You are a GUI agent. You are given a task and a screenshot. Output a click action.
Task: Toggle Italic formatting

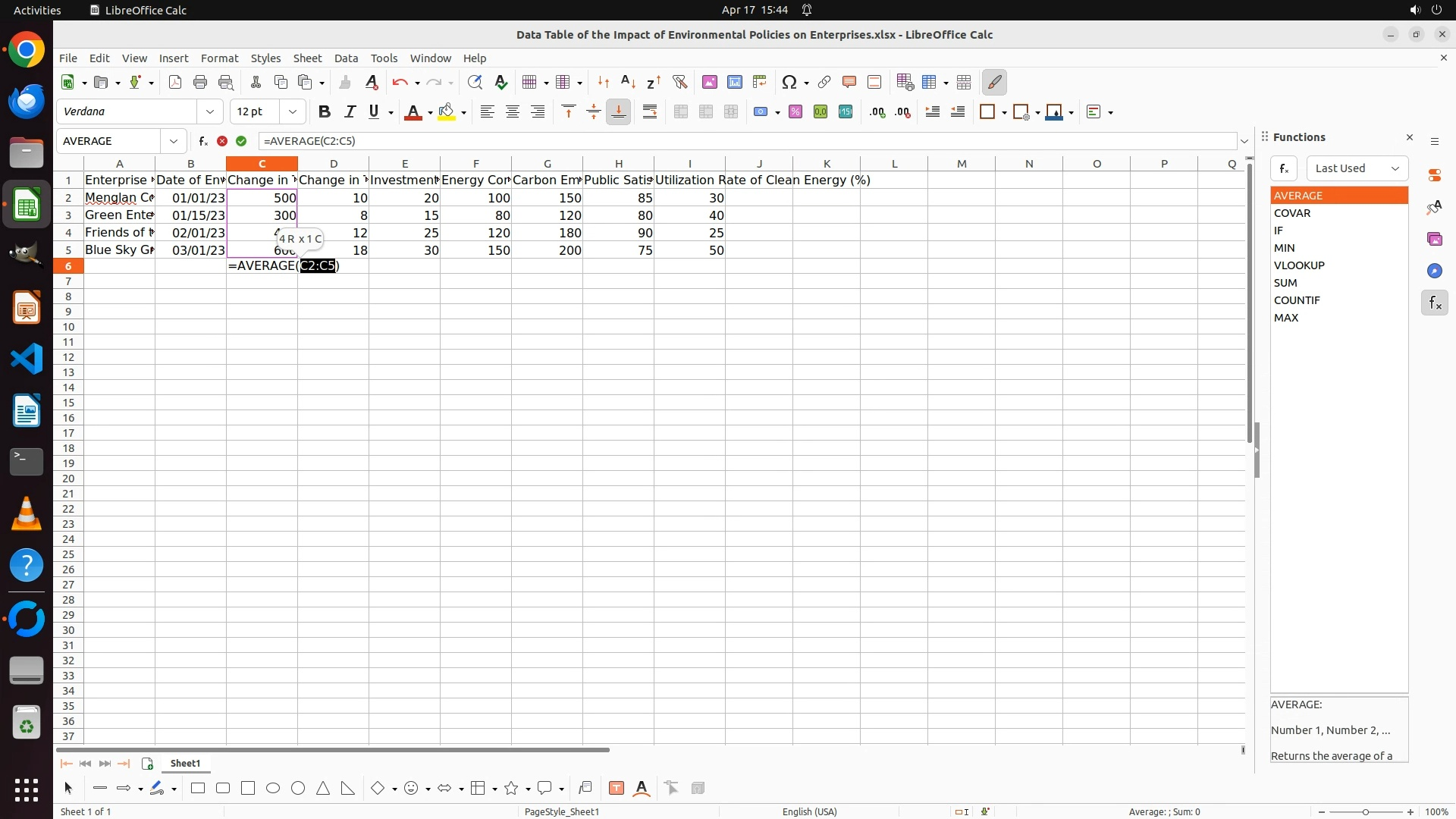350,111
